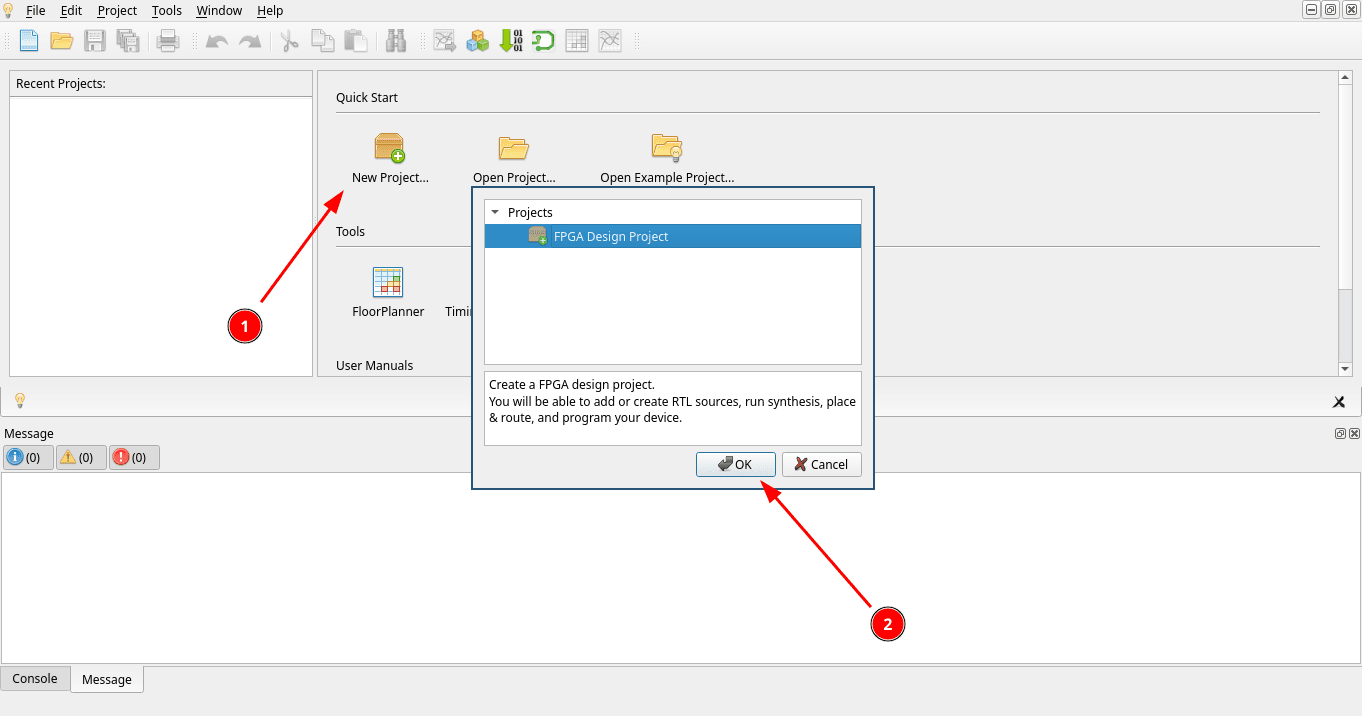This screenshot has width=1362, height=716.
Task: Open the colored cubes IP core icon
Action: pos(478,41)
